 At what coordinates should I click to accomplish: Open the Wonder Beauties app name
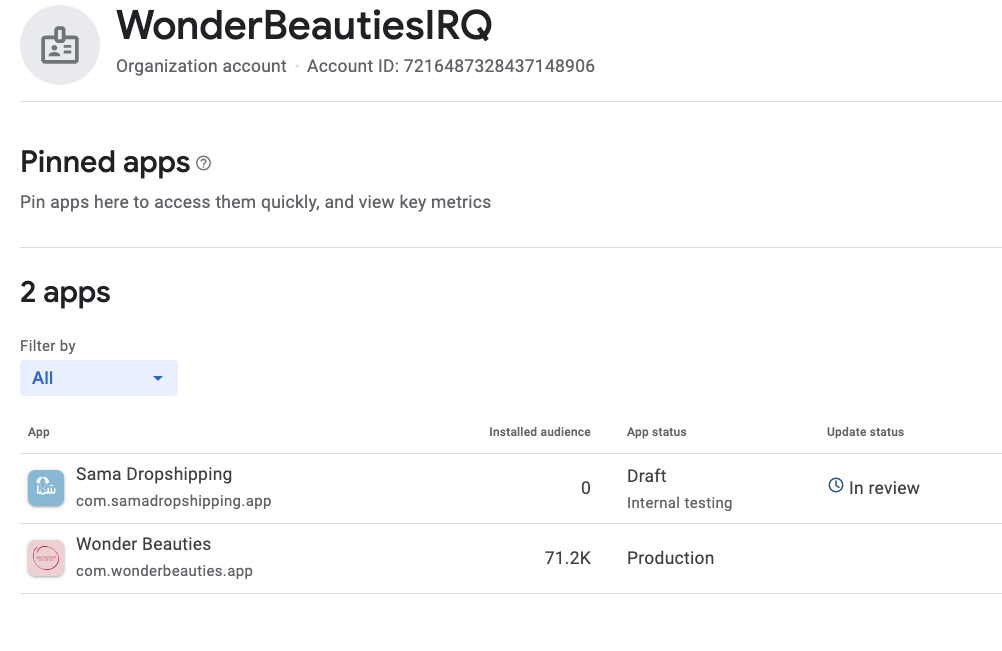click(143, 544)
